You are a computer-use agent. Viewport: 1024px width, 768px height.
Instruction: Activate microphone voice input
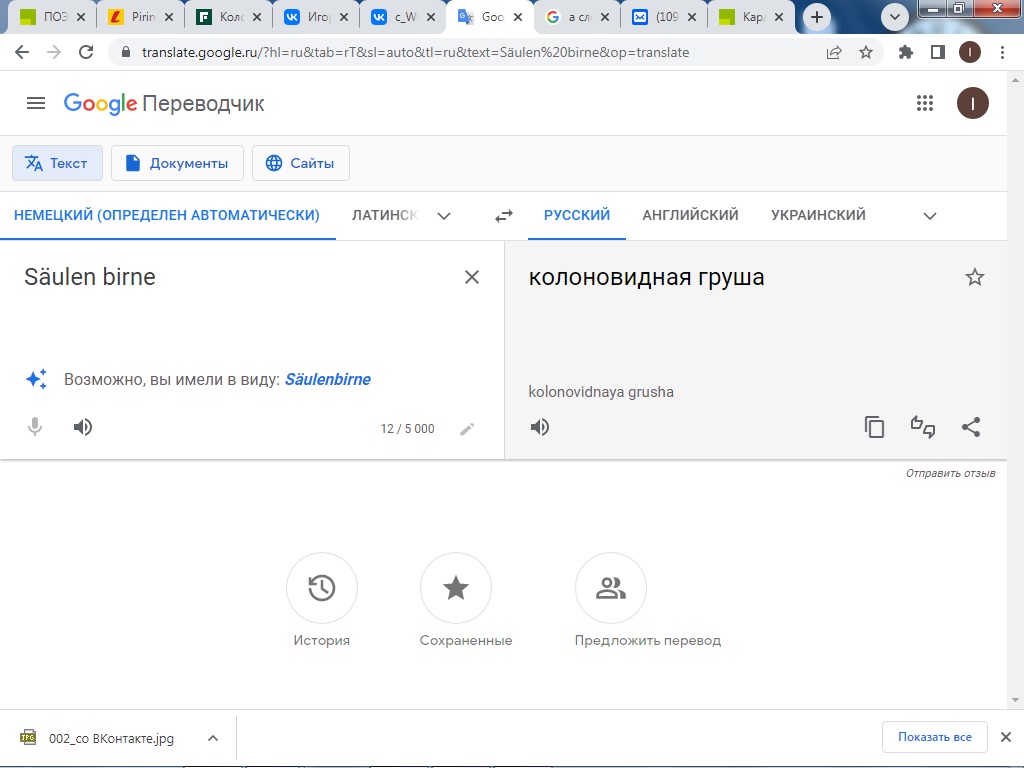pos(35,428)
